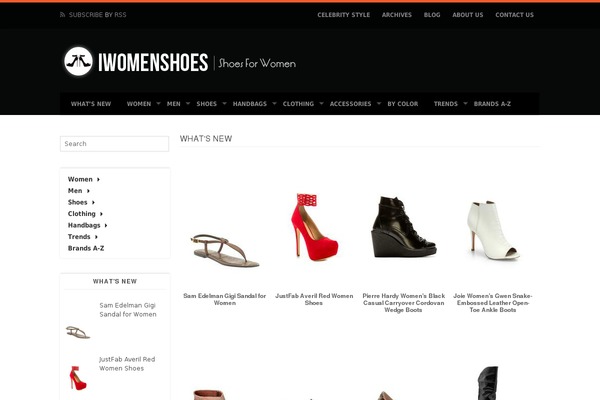Expand the Accessories nav dropdown arrow

[x=379, y=103]
